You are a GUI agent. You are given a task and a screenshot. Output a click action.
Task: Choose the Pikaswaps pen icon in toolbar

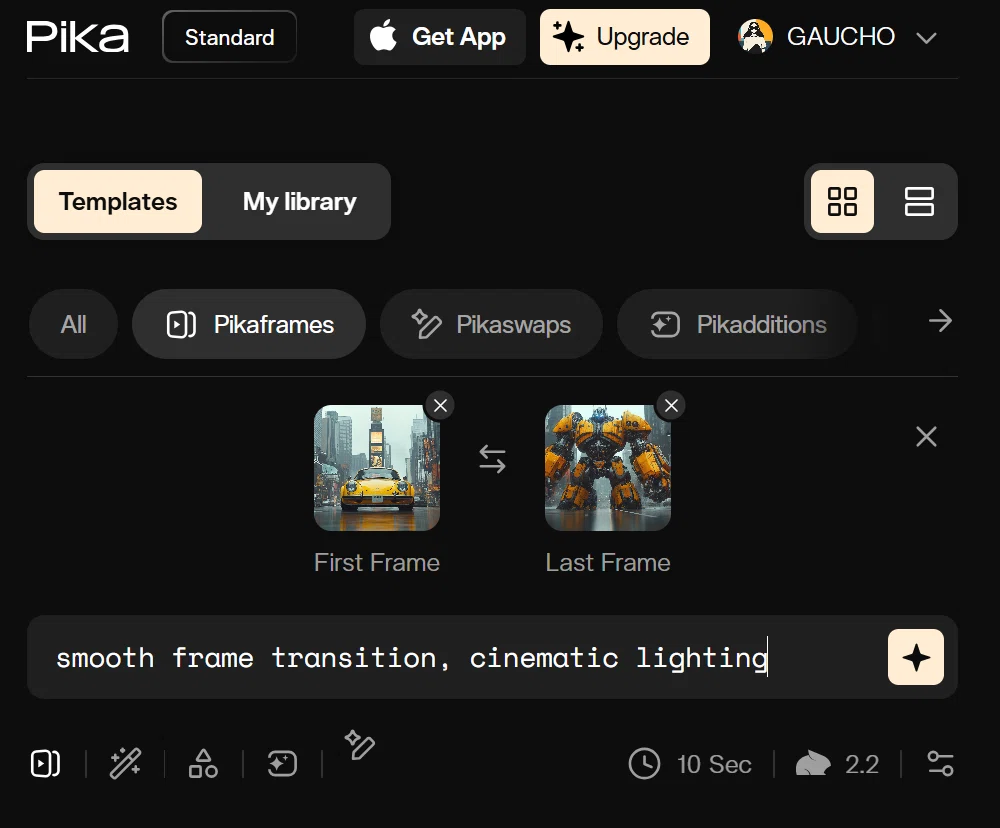(x=360, y=745)
